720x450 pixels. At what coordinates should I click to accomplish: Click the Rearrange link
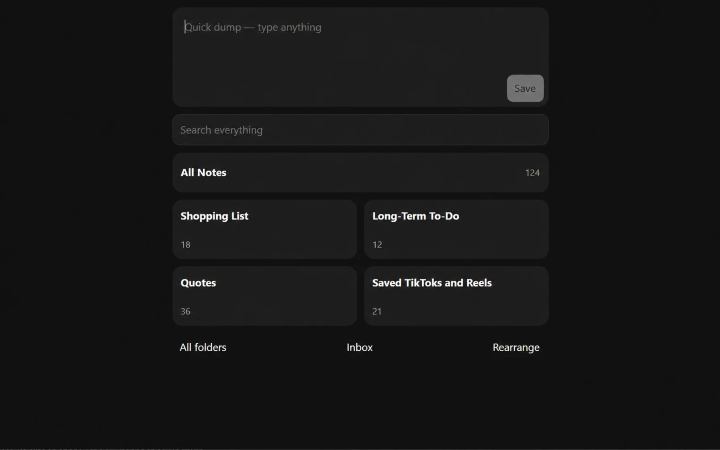coord(516,348)
